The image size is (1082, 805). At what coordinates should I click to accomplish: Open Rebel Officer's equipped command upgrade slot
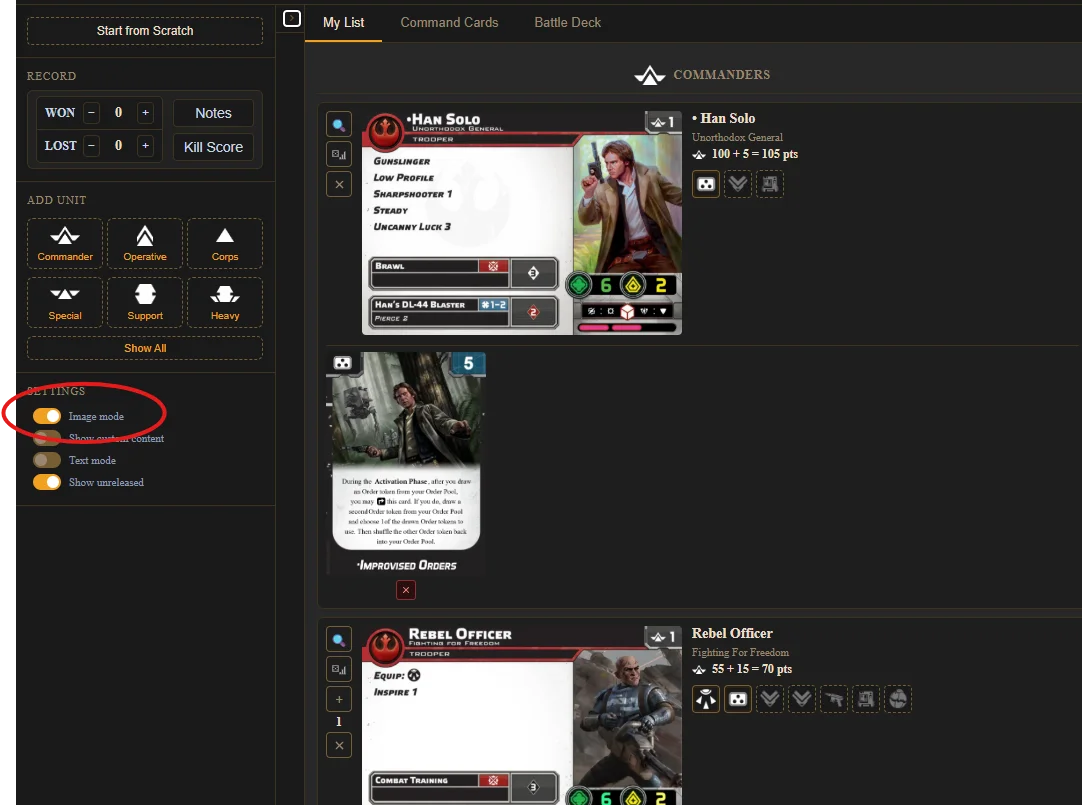tap(738, 699)
